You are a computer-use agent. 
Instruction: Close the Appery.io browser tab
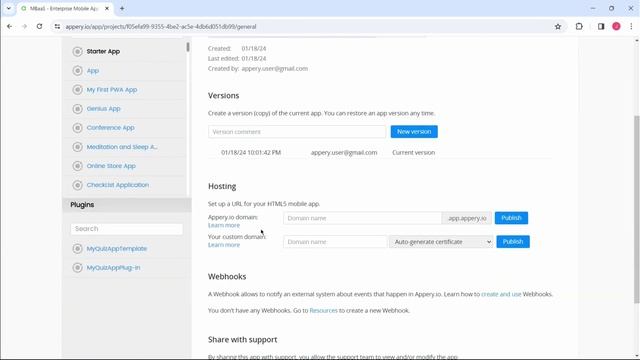(107, 8)
